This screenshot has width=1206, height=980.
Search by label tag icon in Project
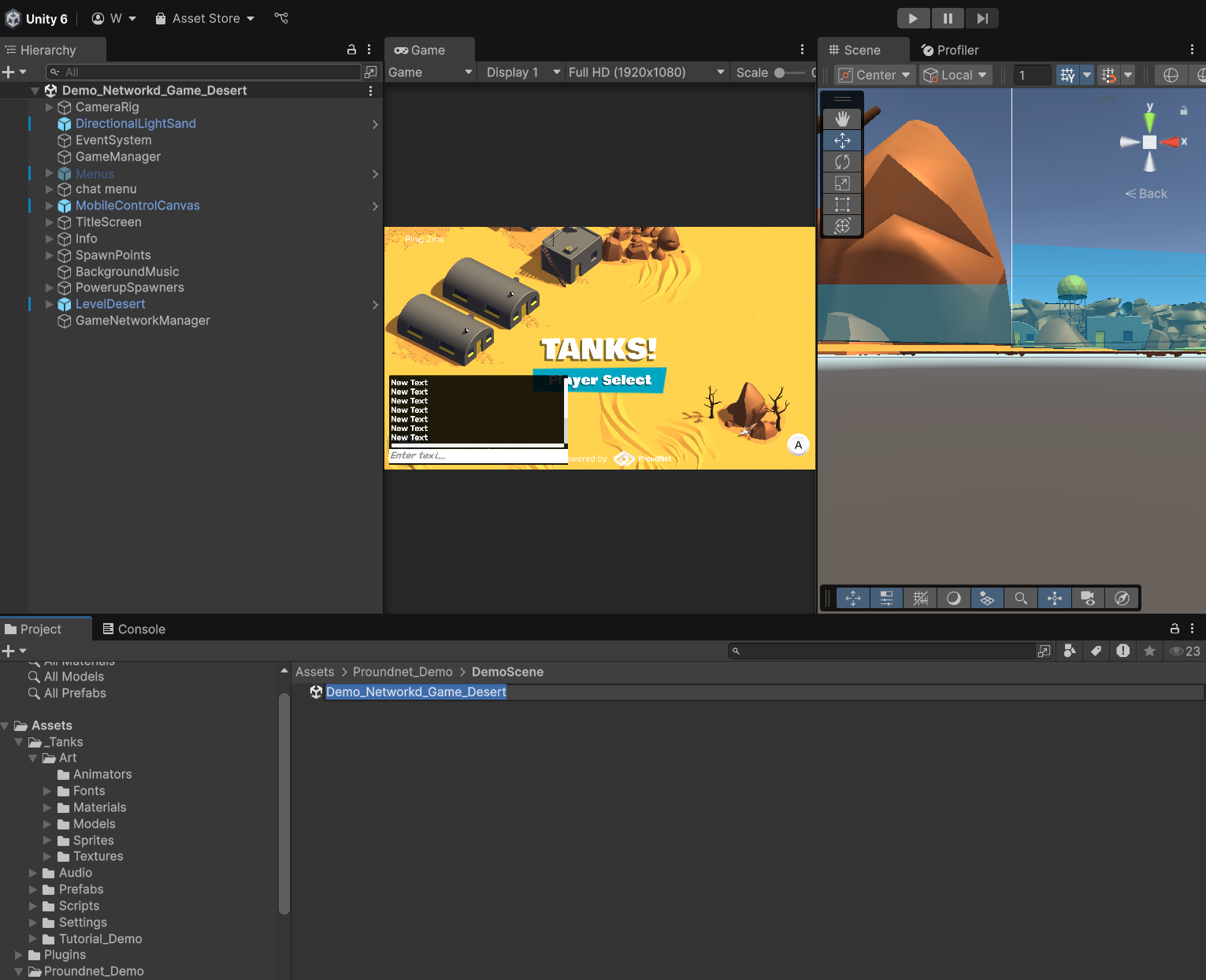pyautogui.click(x=1096, y=651)
